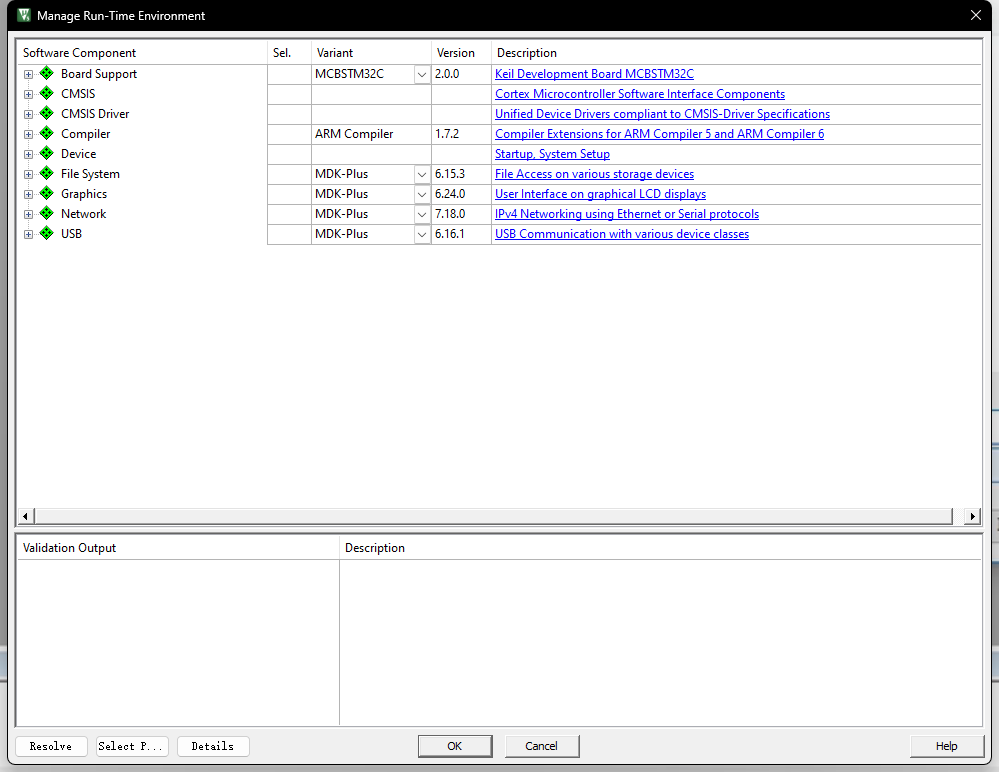Viewport: 999px width, 772px height.
Task: Click the CMSIS green diamond icon
Action: (47, 94)
